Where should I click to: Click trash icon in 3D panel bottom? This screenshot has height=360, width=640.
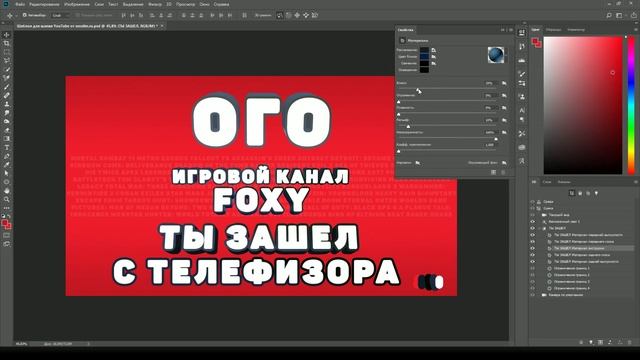click(x=629, y=342)
